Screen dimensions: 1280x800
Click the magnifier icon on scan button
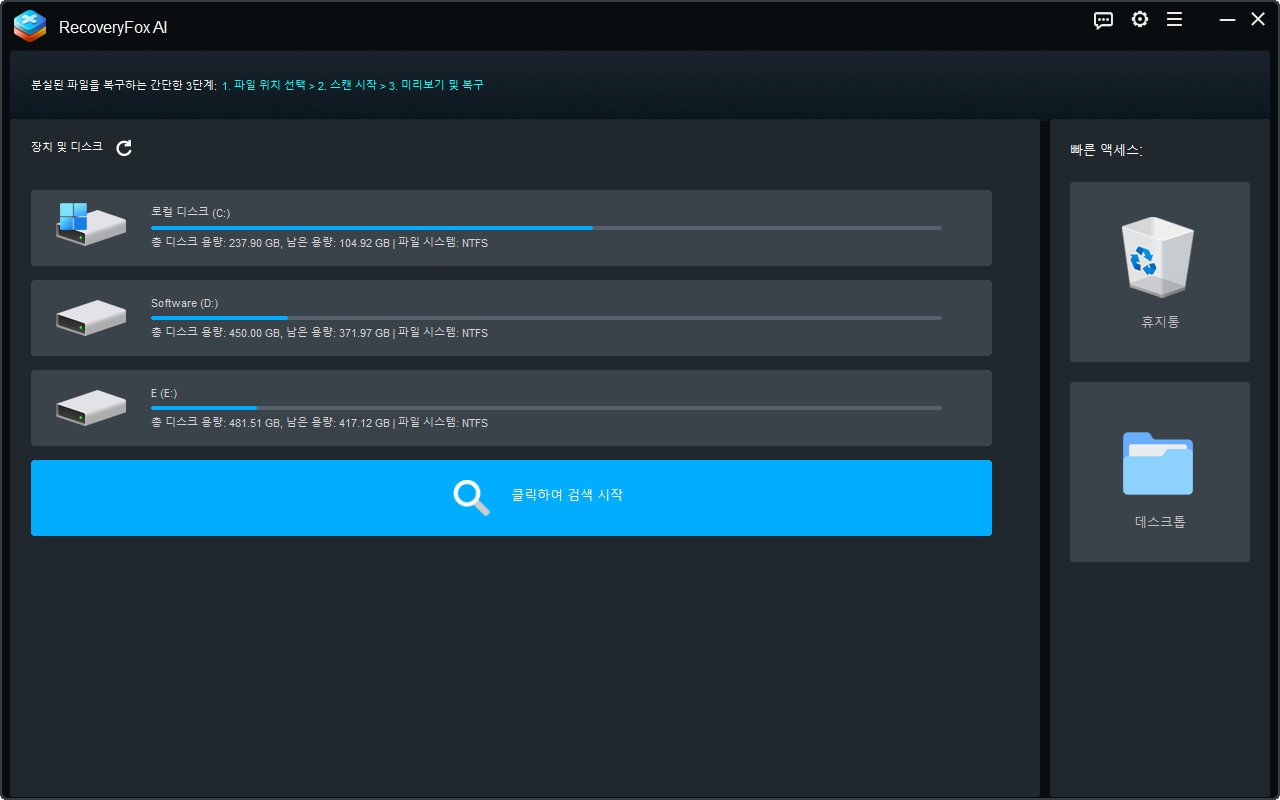point(471,497)
